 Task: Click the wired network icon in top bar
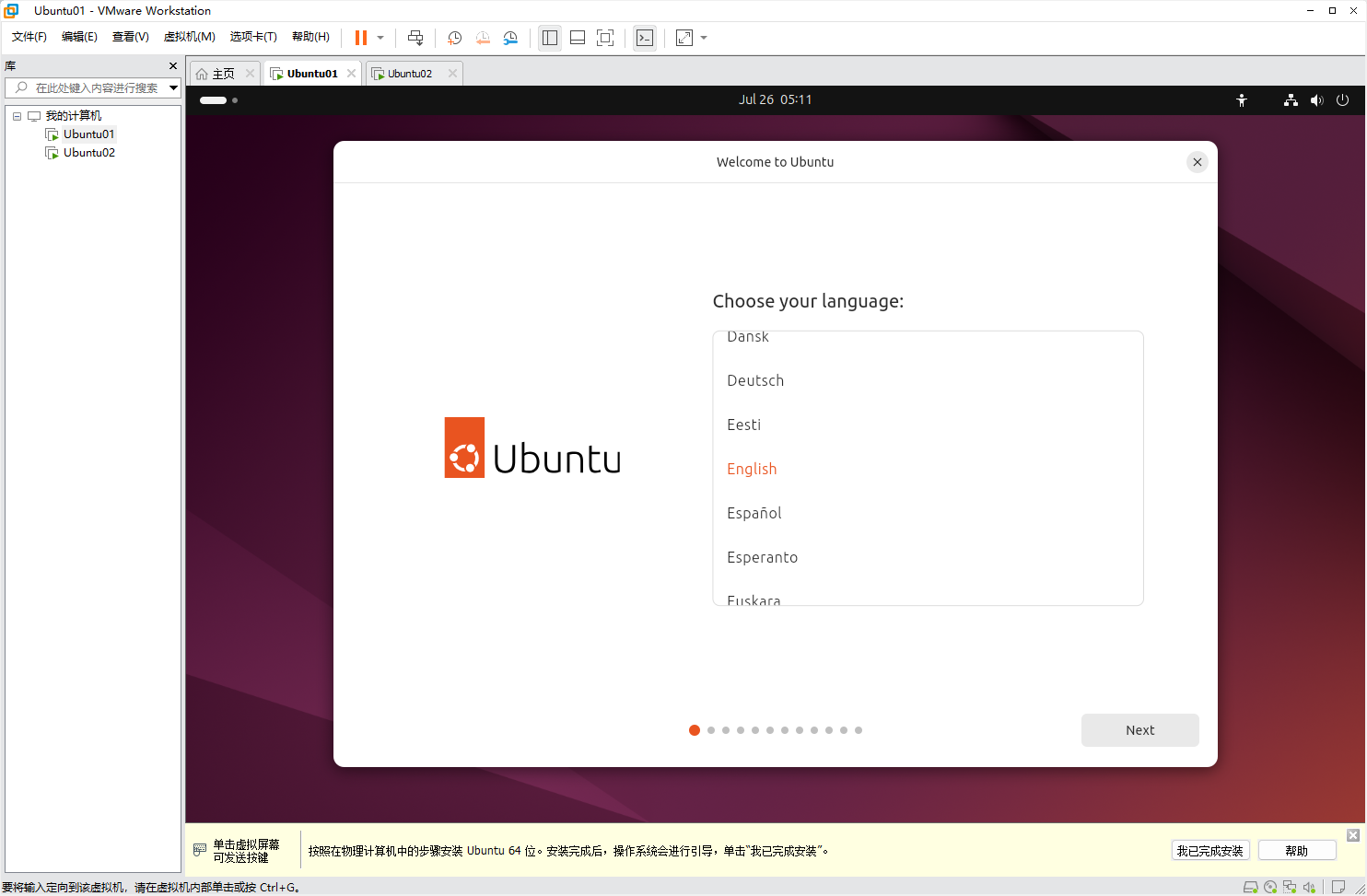[x=1291, y=100]
